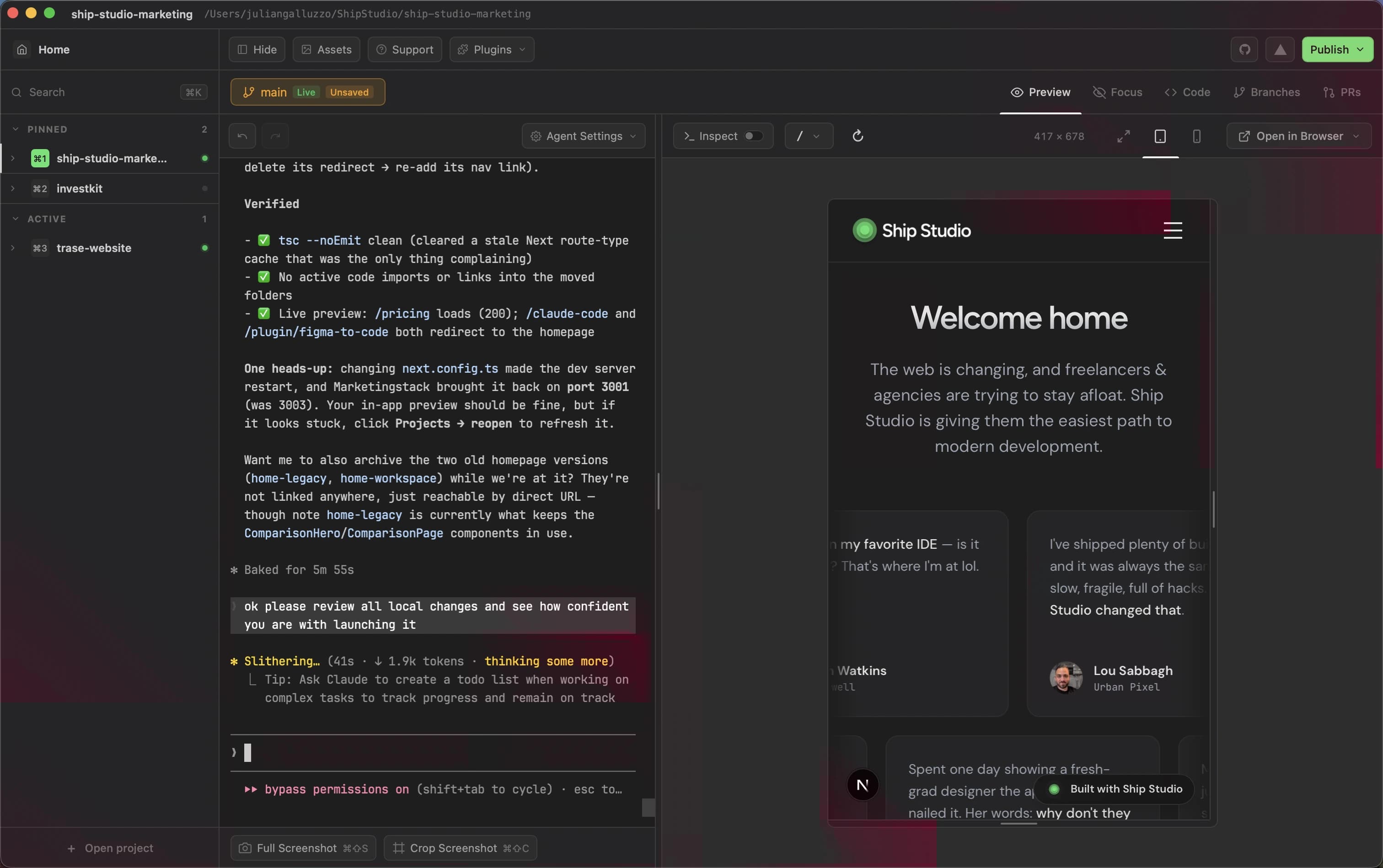Focus the Search field in sidebar
1383x868 pixels.
click(x=109, y=92)
